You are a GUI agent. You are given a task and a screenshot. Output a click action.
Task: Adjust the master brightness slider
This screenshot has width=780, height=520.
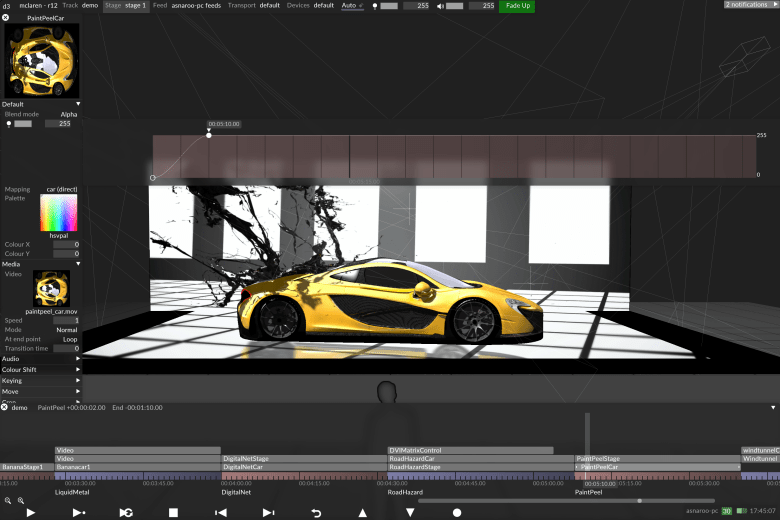389,6
